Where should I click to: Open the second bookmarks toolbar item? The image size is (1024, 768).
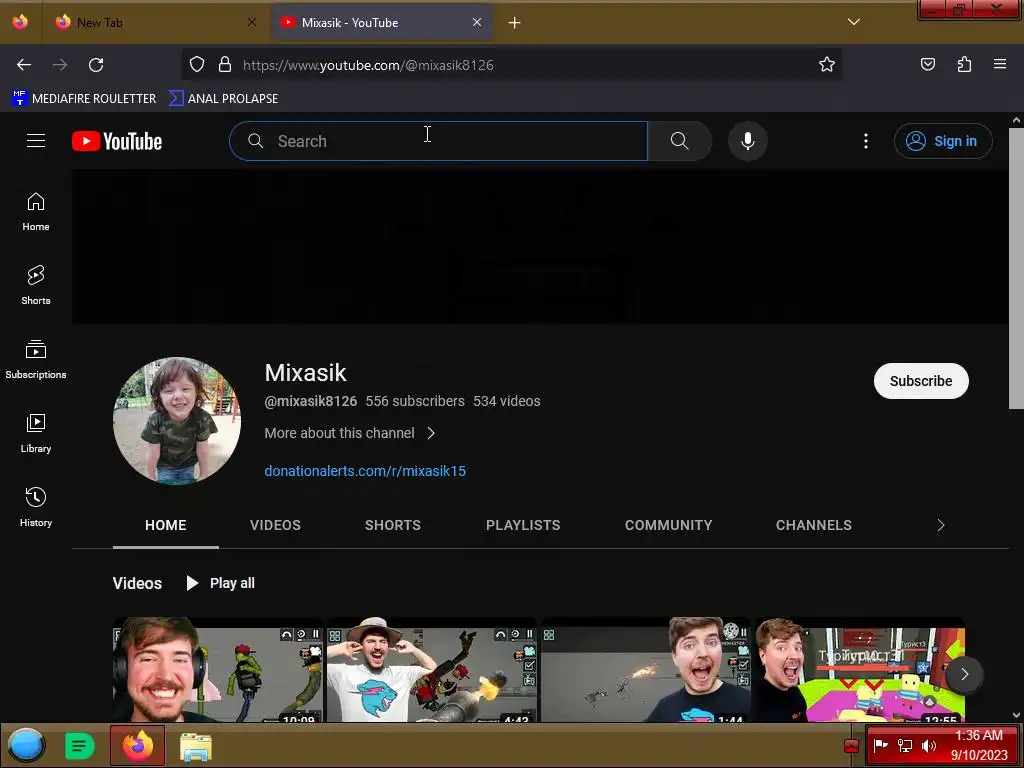(x=223, y=99)
